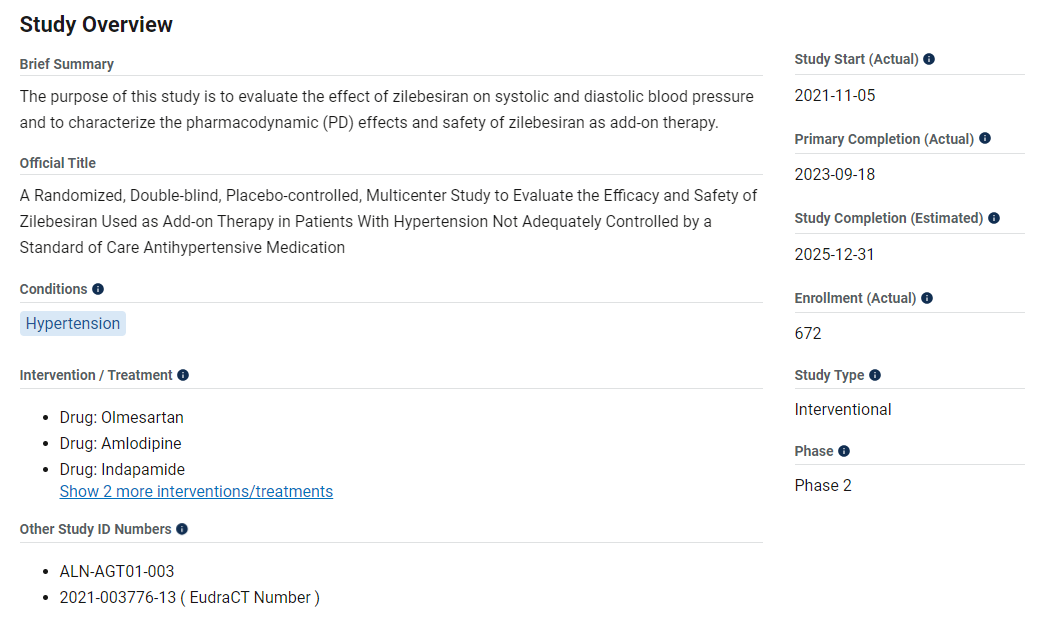Click the Study Overview heading
This screenshot has width=1054, height=621.
coord(96,25)
